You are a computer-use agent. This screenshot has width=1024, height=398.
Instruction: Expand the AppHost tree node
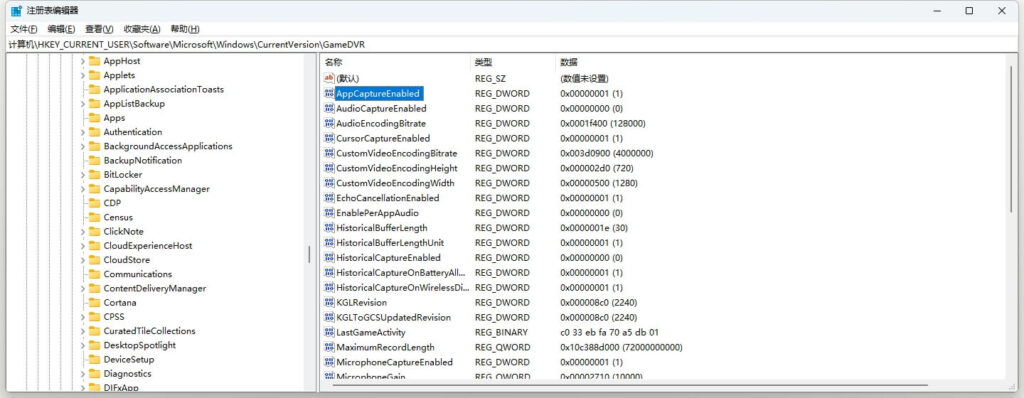coord(83,61)
